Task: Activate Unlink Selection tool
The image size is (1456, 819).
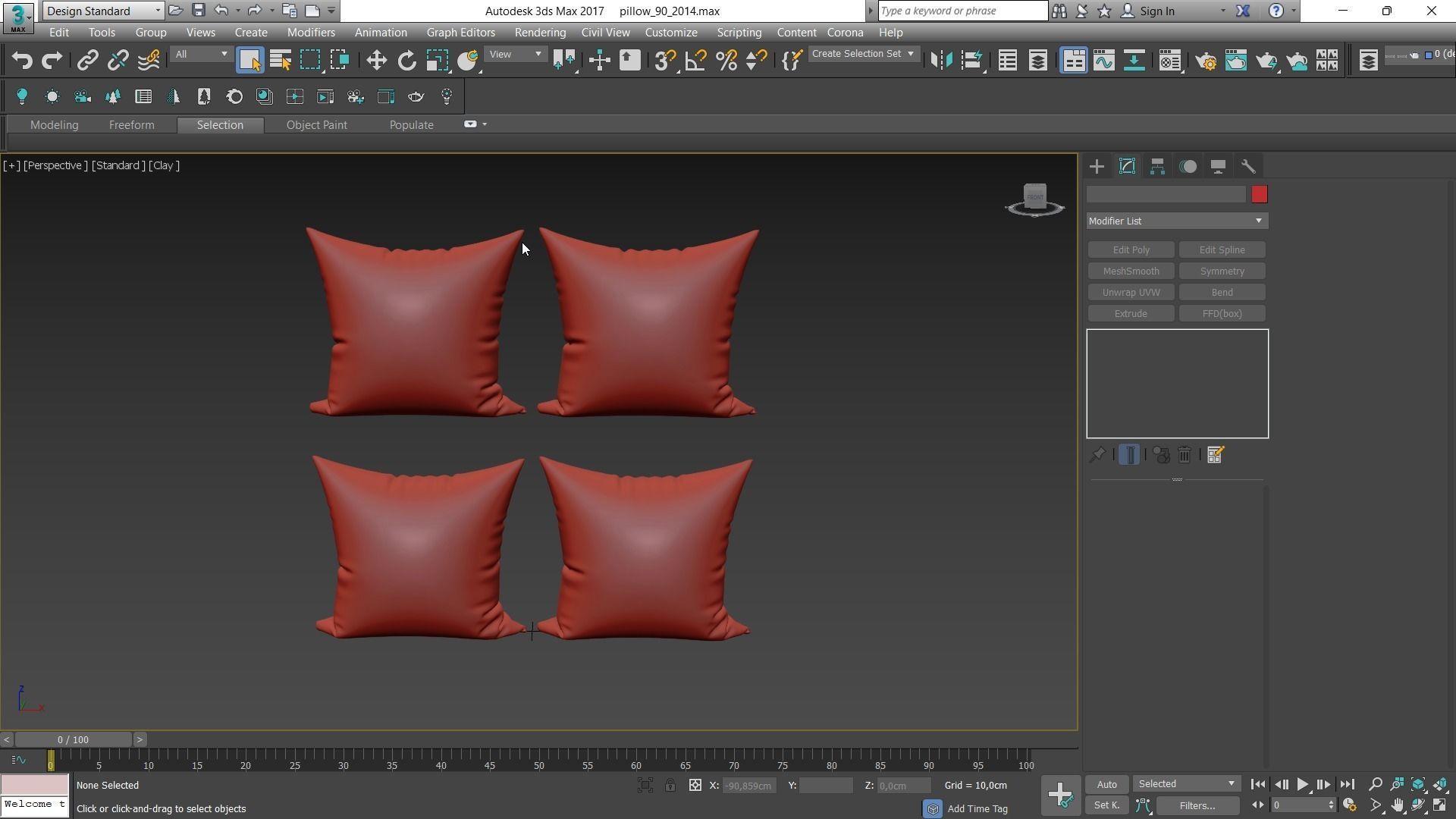Action: tap(118, 61)
